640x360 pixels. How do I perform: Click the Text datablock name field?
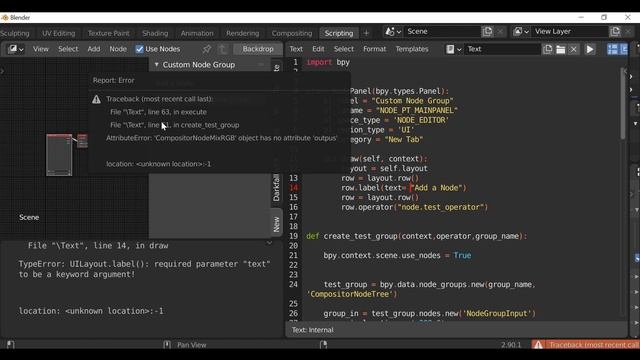(503, 49)
